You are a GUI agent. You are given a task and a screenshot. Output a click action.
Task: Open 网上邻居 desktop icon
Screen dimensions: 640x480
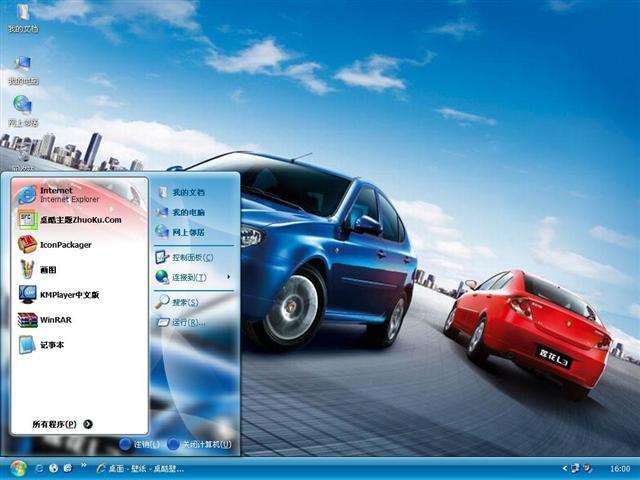click(23, 111)
